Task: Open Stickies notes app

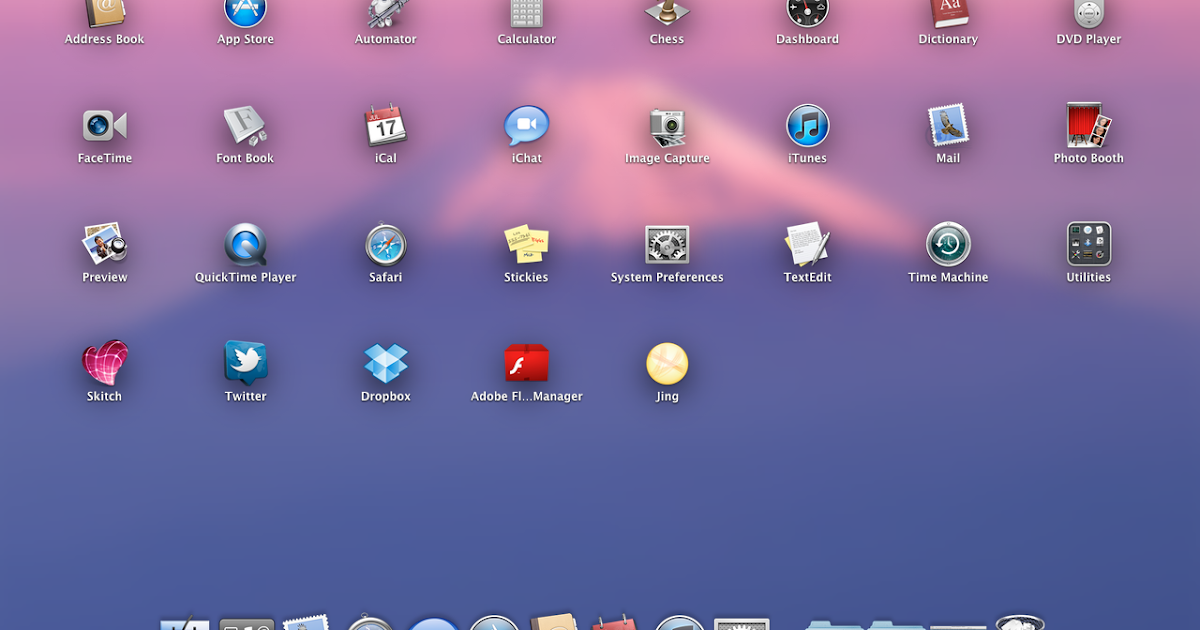Action: pyautogui.click(x=527, y=245)
